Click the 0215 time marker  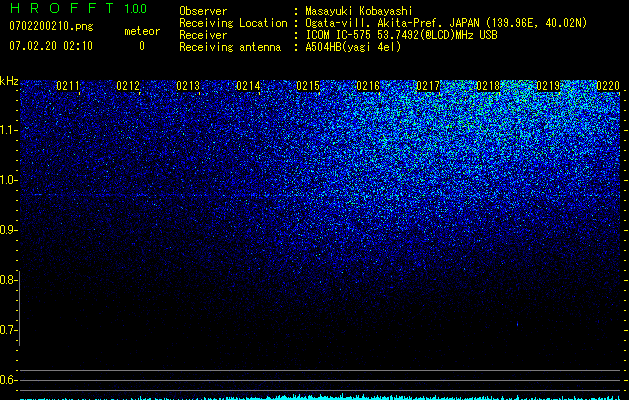pyautogui.click(x=308, y=86)
